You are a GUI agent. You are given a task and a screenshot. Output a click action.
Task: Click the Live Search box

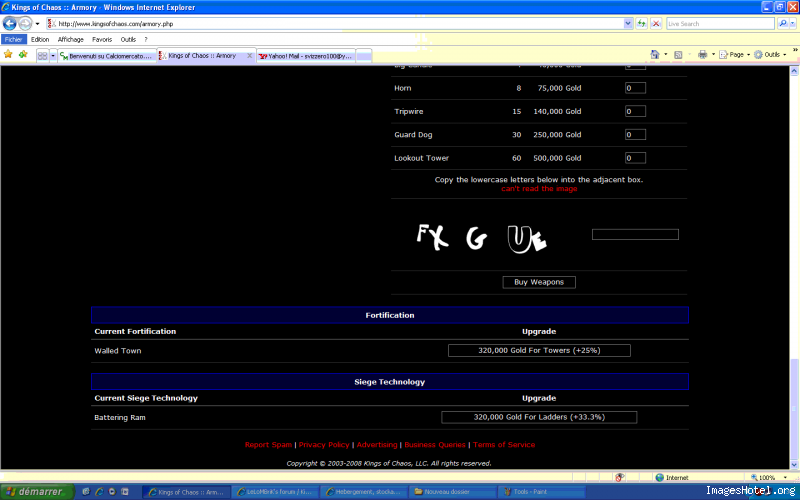[720, 23]
